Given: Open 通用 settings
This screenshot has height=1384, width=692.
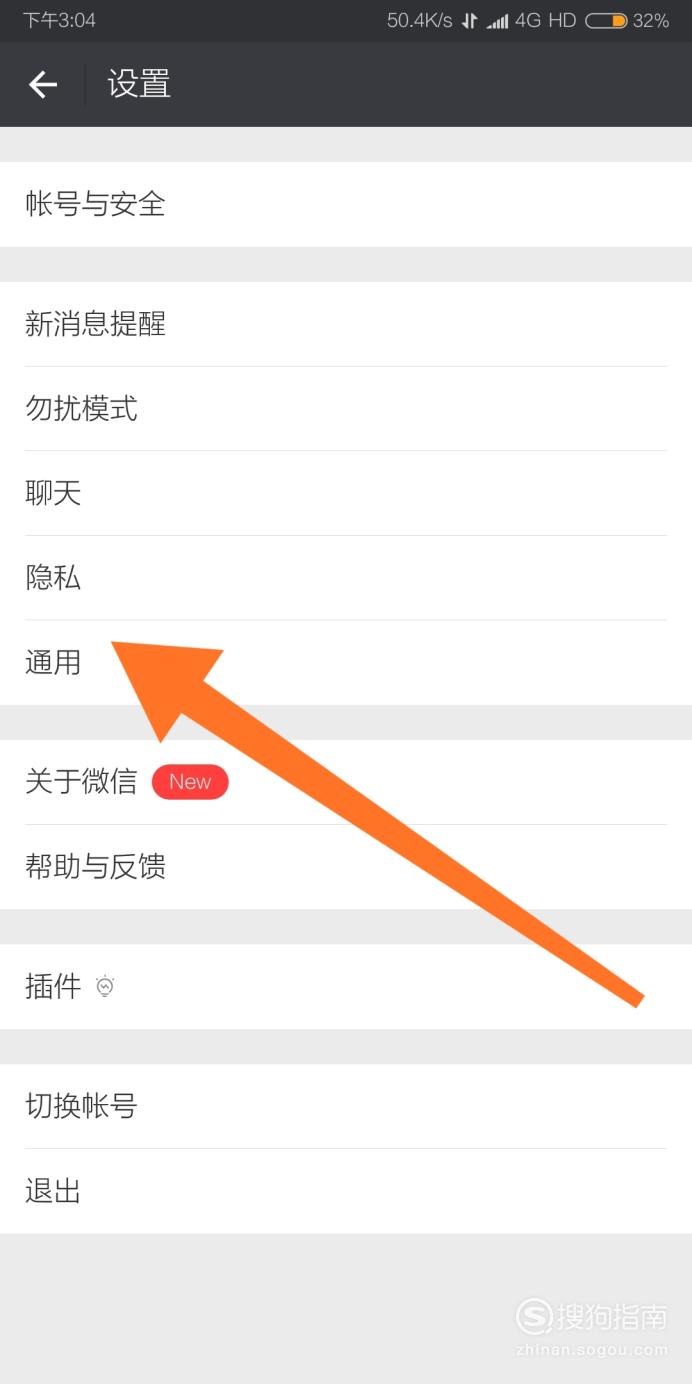Looking at the screenshot, I should (x=346, y=663).
